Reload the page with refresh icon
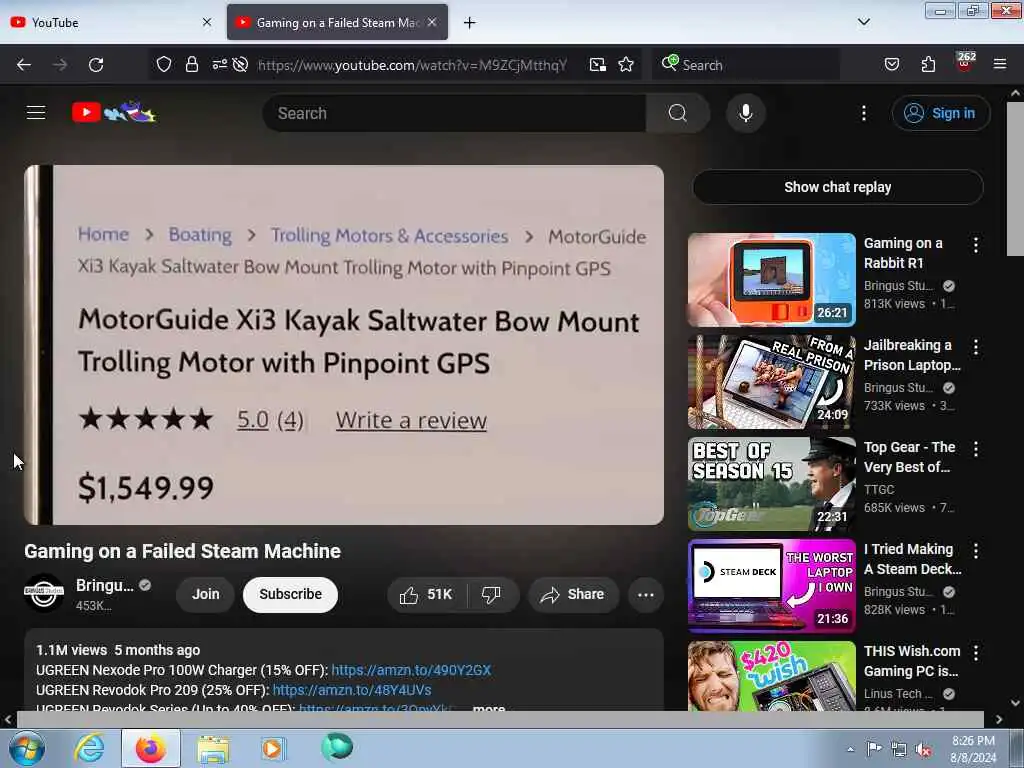 (96, 65)
